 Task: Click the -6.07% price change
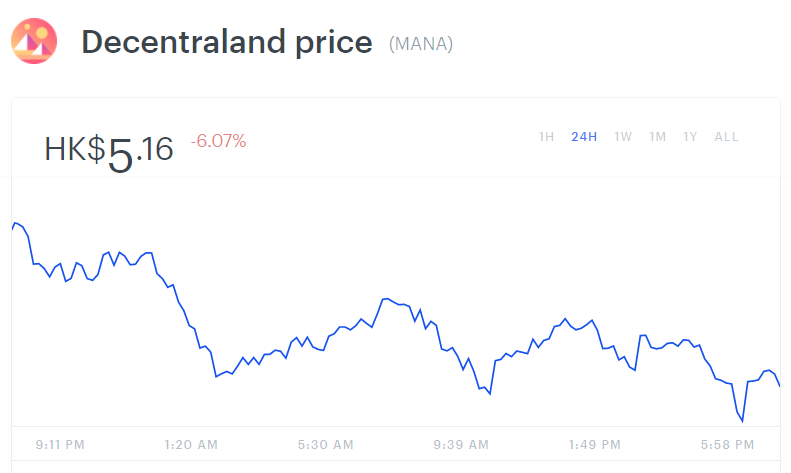[x=218, y=141]
